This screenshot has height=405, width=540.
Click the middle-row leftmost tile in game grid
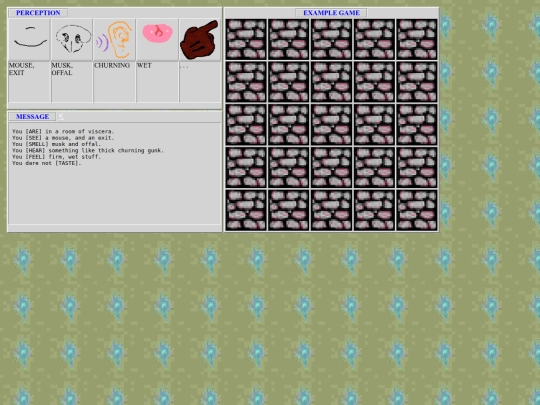point(246,125)
